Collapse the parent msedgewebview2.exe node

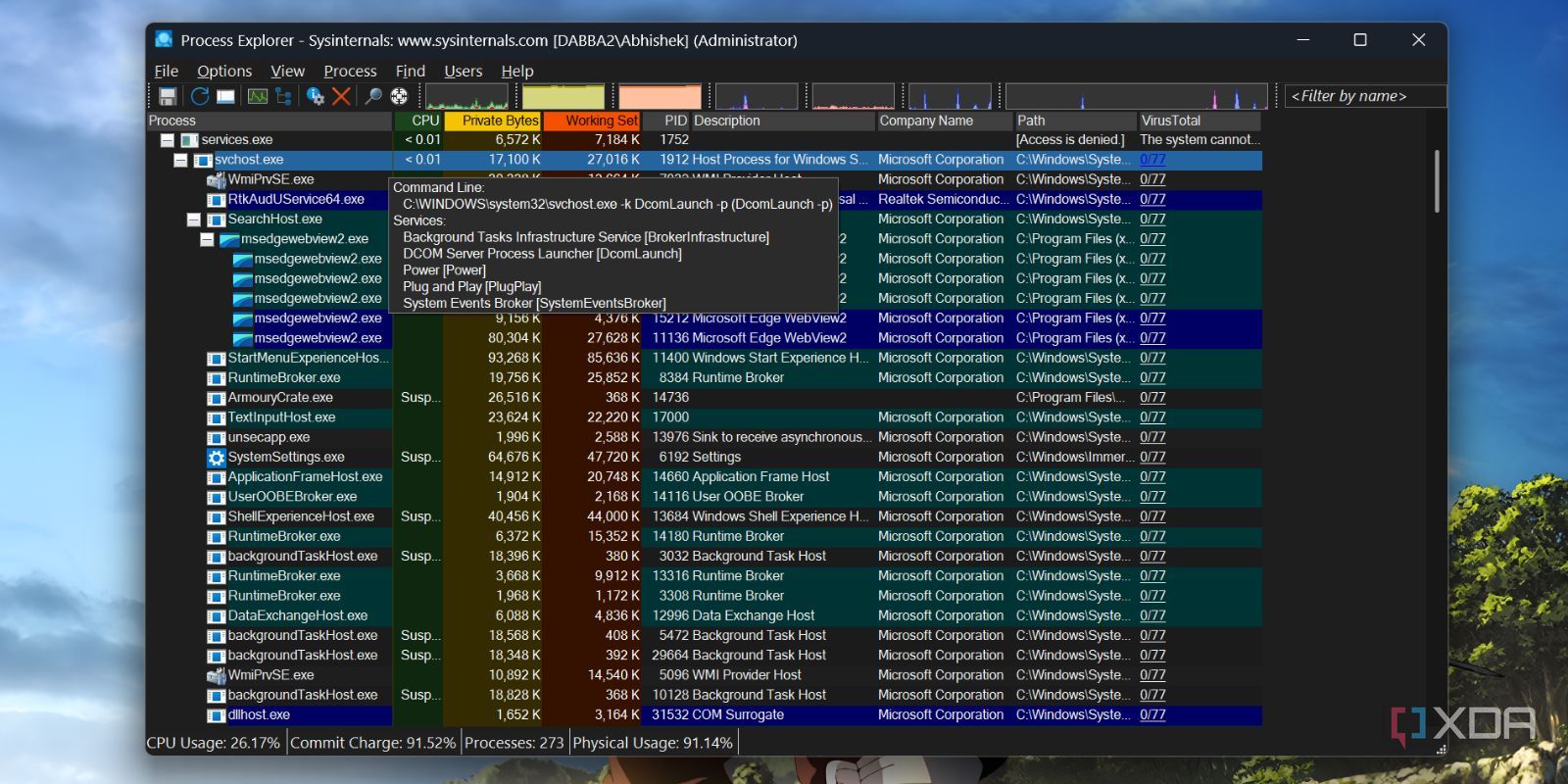[x=207, y=239]
